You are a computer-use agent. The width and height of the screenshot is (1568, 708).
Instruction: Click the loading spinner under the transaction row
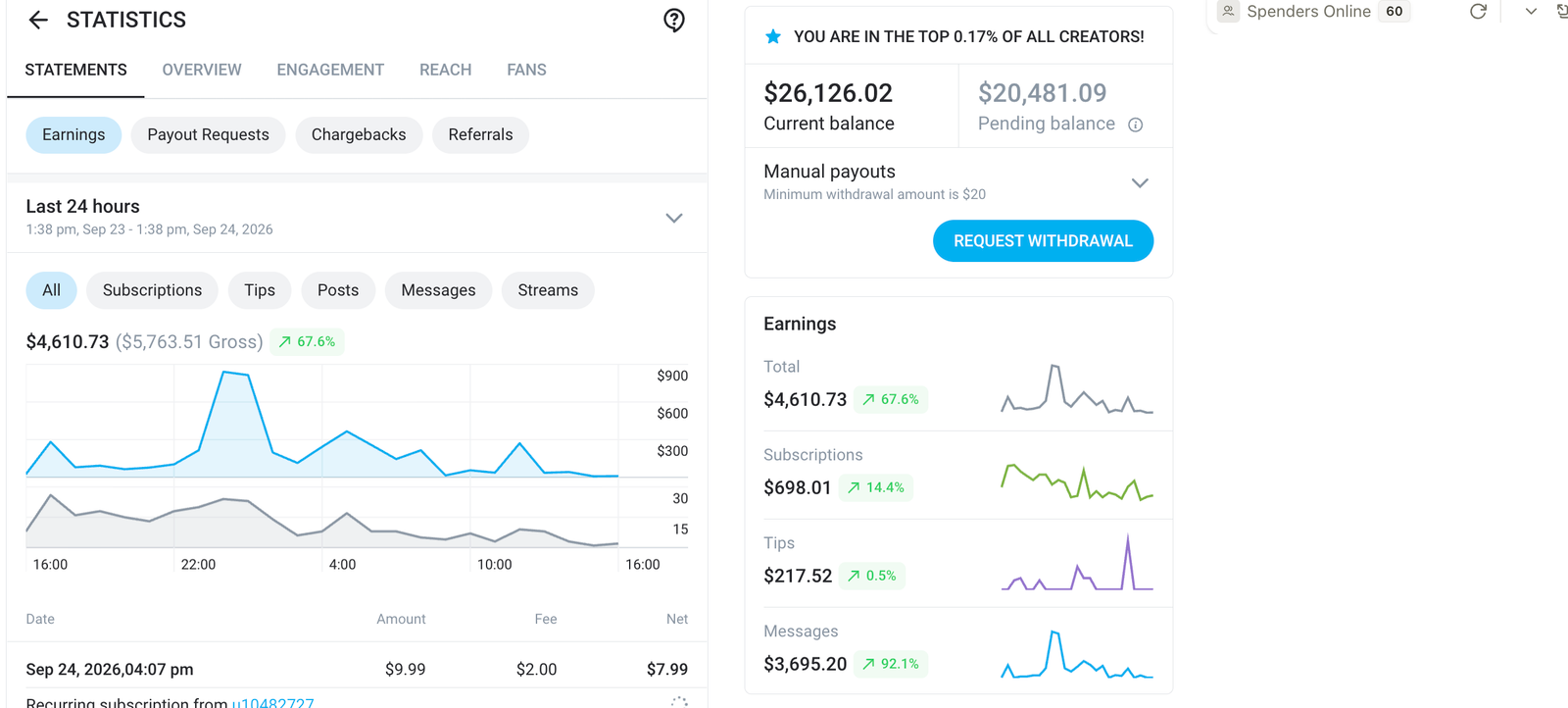[x=679, y=700]
